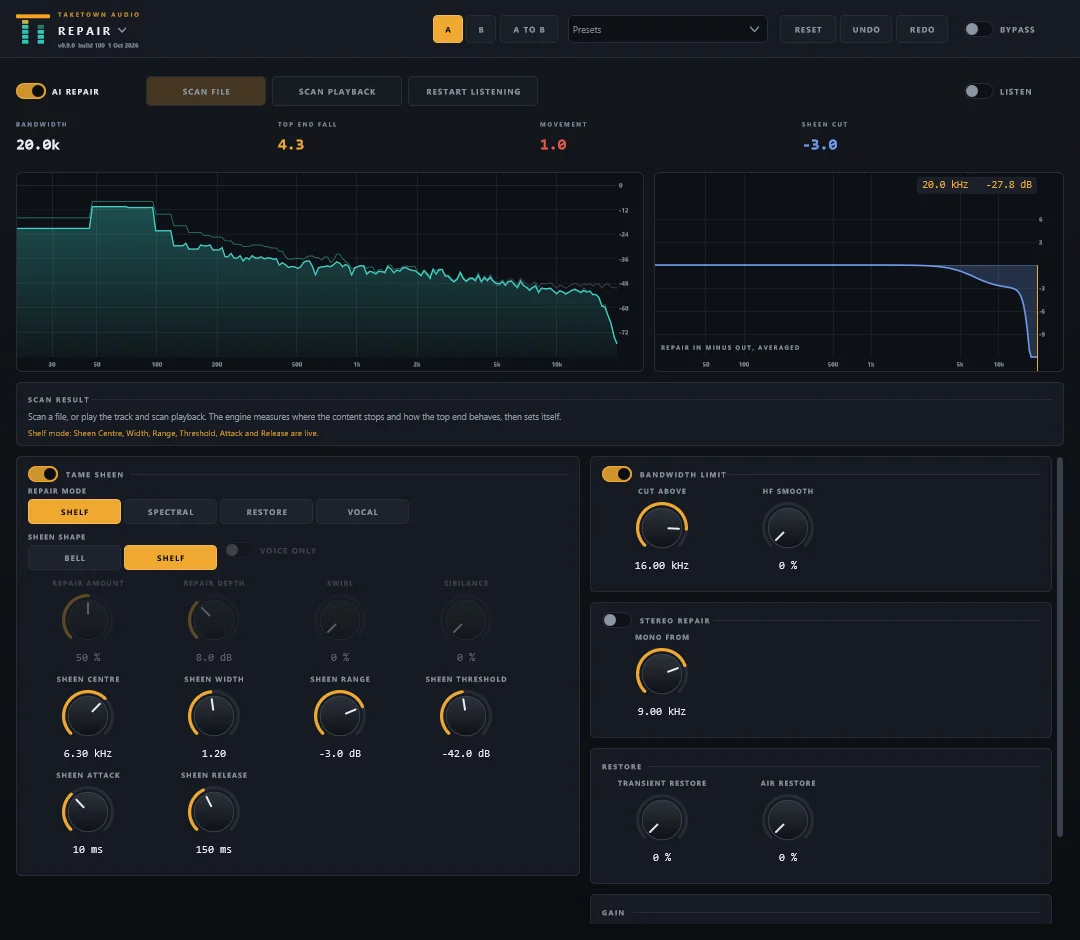Click the -3.0 dB sheen range value
Image resolution: width=1080 pixels, height=940 pixels.
[x=340, y=753]
